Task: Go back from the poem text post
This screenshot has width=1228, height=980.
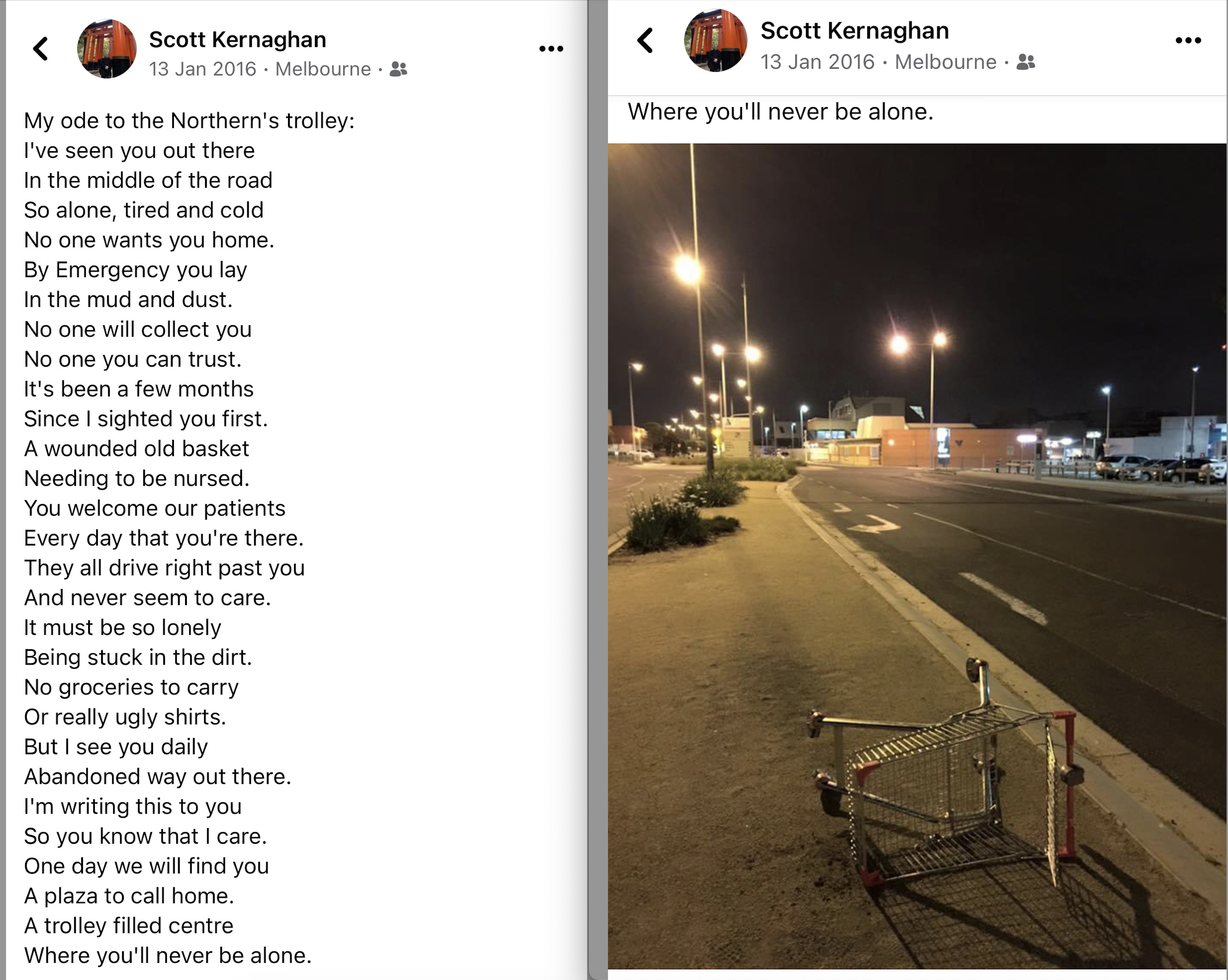Action: click(40, 48)
